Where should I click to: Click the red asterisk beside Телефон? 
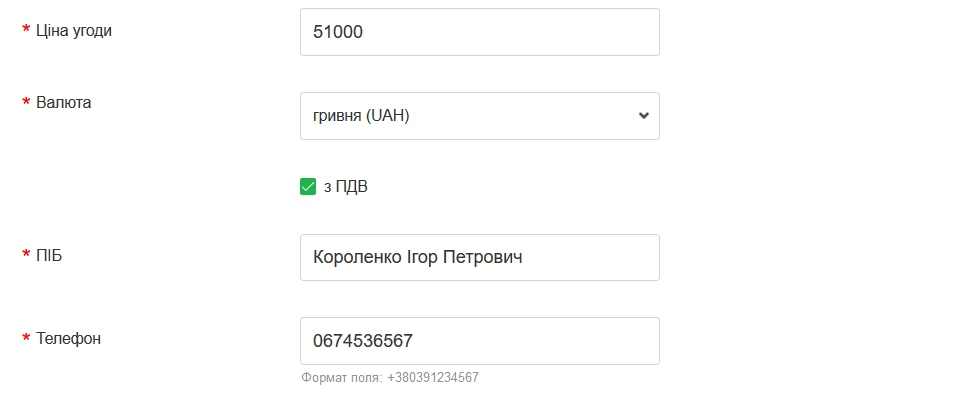tap(26, 340)
